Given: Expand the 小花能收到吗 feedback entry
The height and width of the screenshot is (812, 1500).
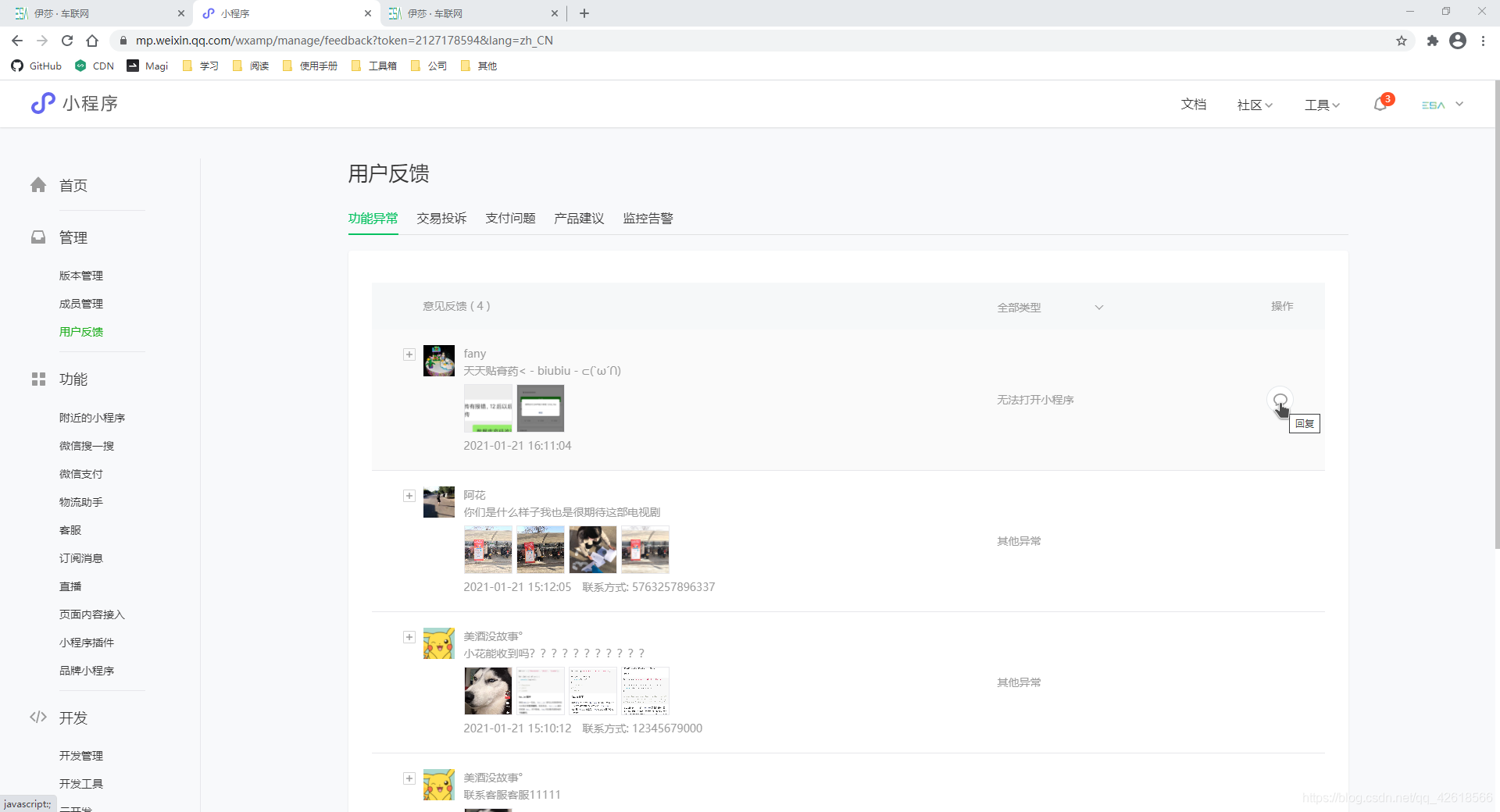Looking at the screenshot, I should 409,637.
